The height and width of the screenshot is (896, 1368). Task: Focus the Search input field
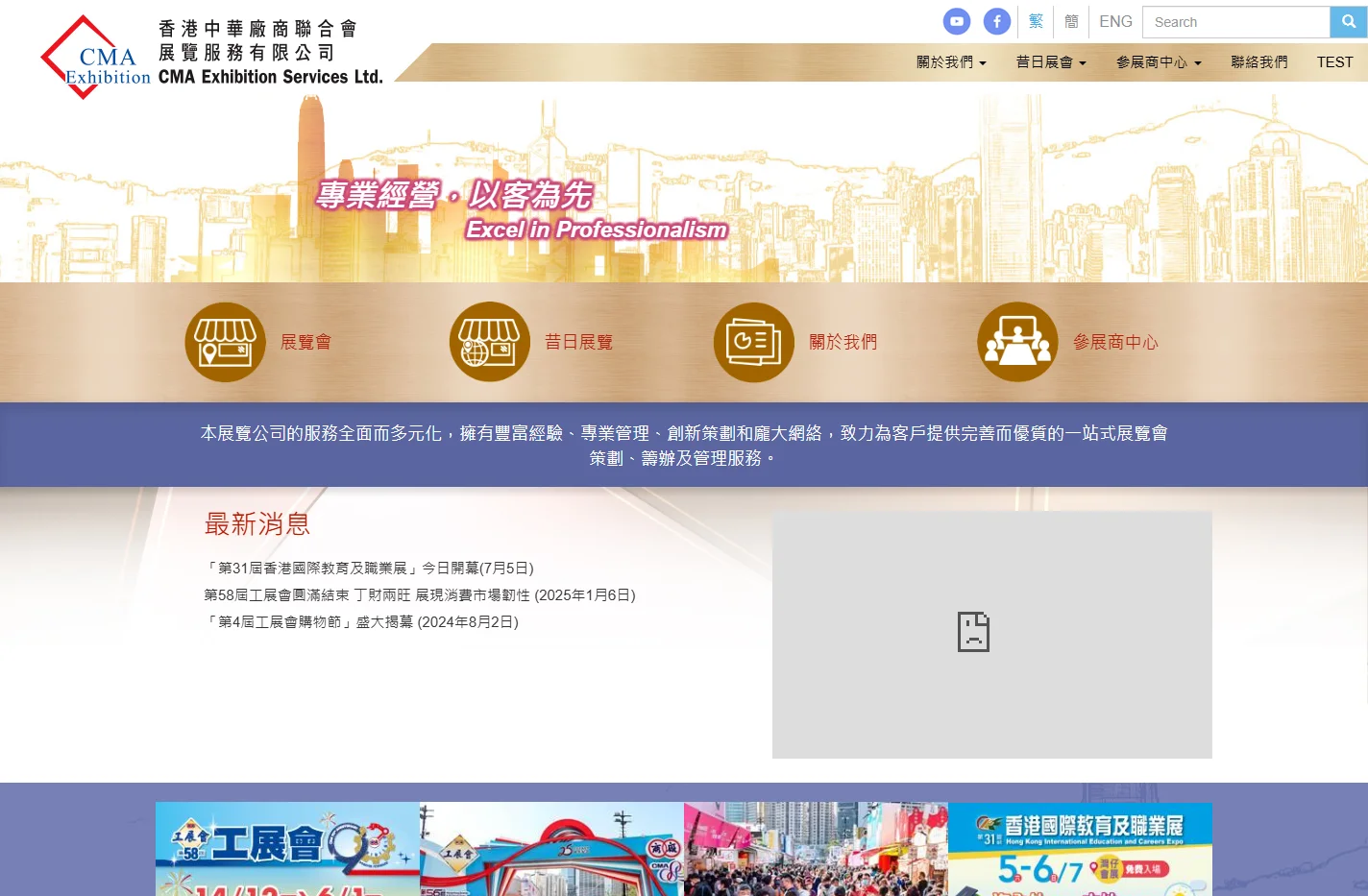click(1236, 22)
